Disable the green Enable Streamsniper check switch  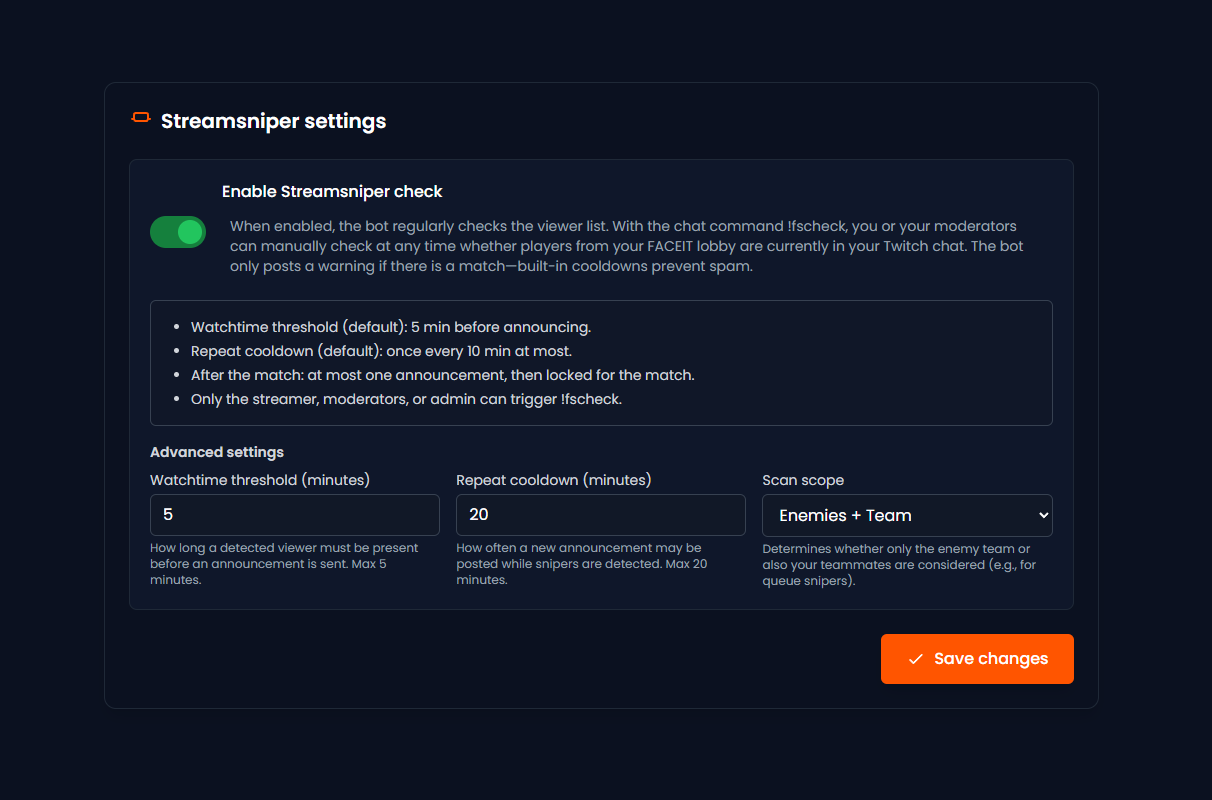177,231
